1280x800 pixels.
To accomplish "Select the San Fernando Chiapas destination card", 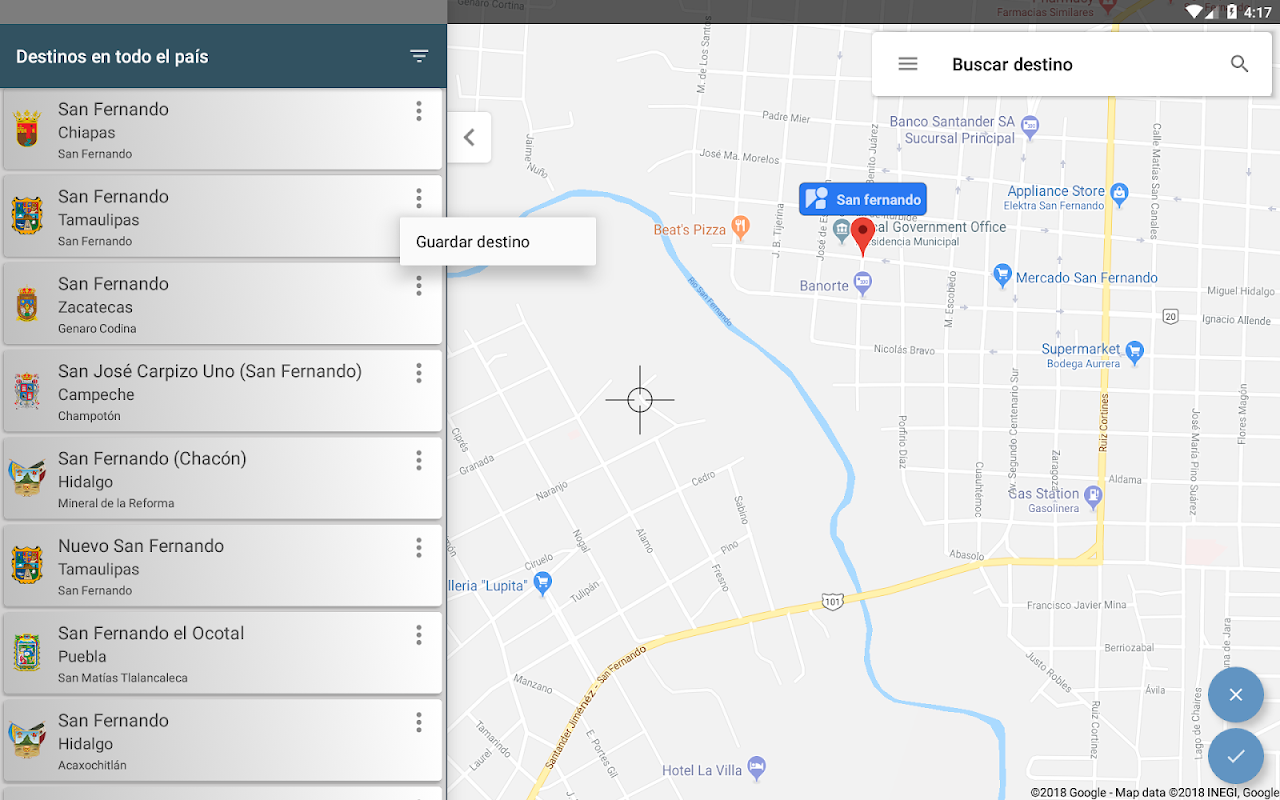I will pos(222,130).
